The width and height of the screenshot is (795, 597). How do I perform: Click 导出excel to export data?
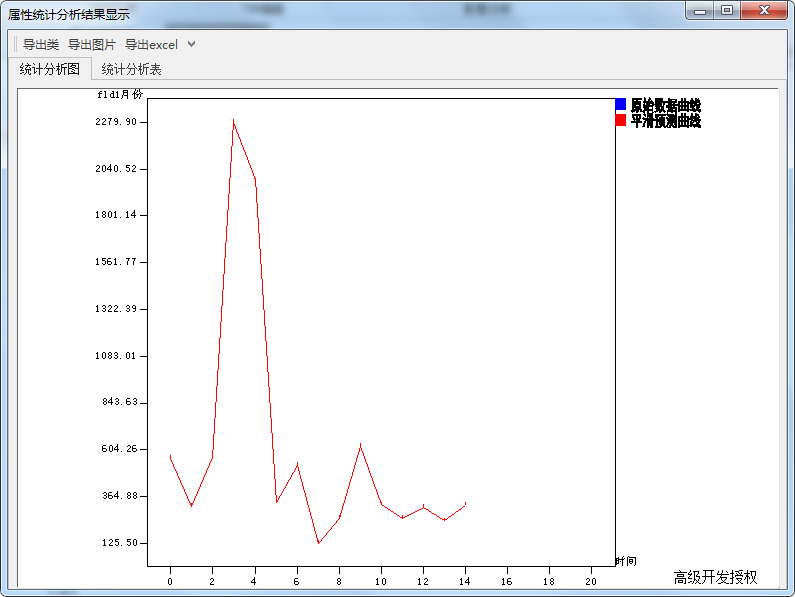[151, 45]
